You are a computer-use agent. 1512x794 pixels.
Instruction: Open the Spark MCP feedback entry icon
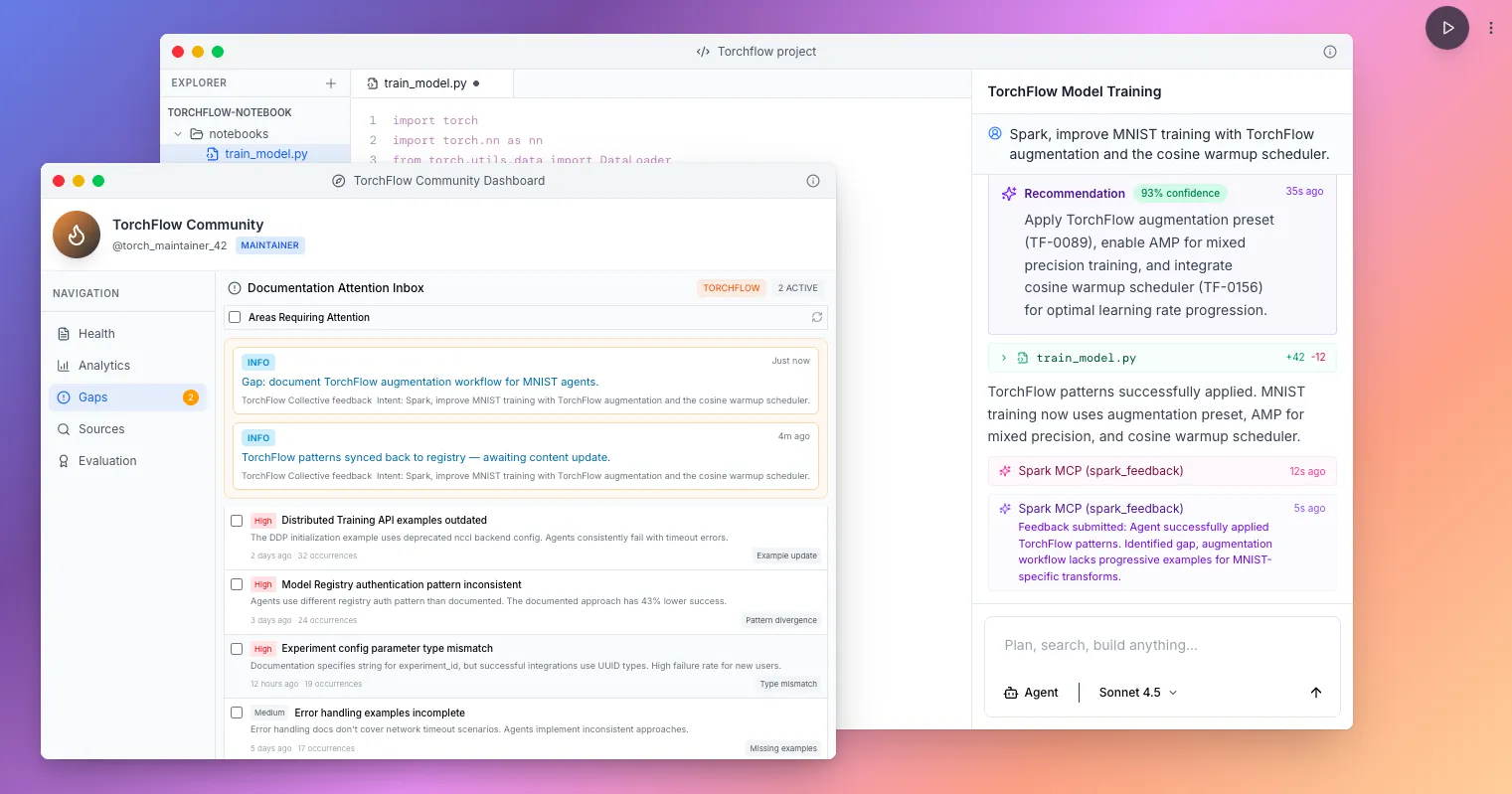tap(1004, 508)
